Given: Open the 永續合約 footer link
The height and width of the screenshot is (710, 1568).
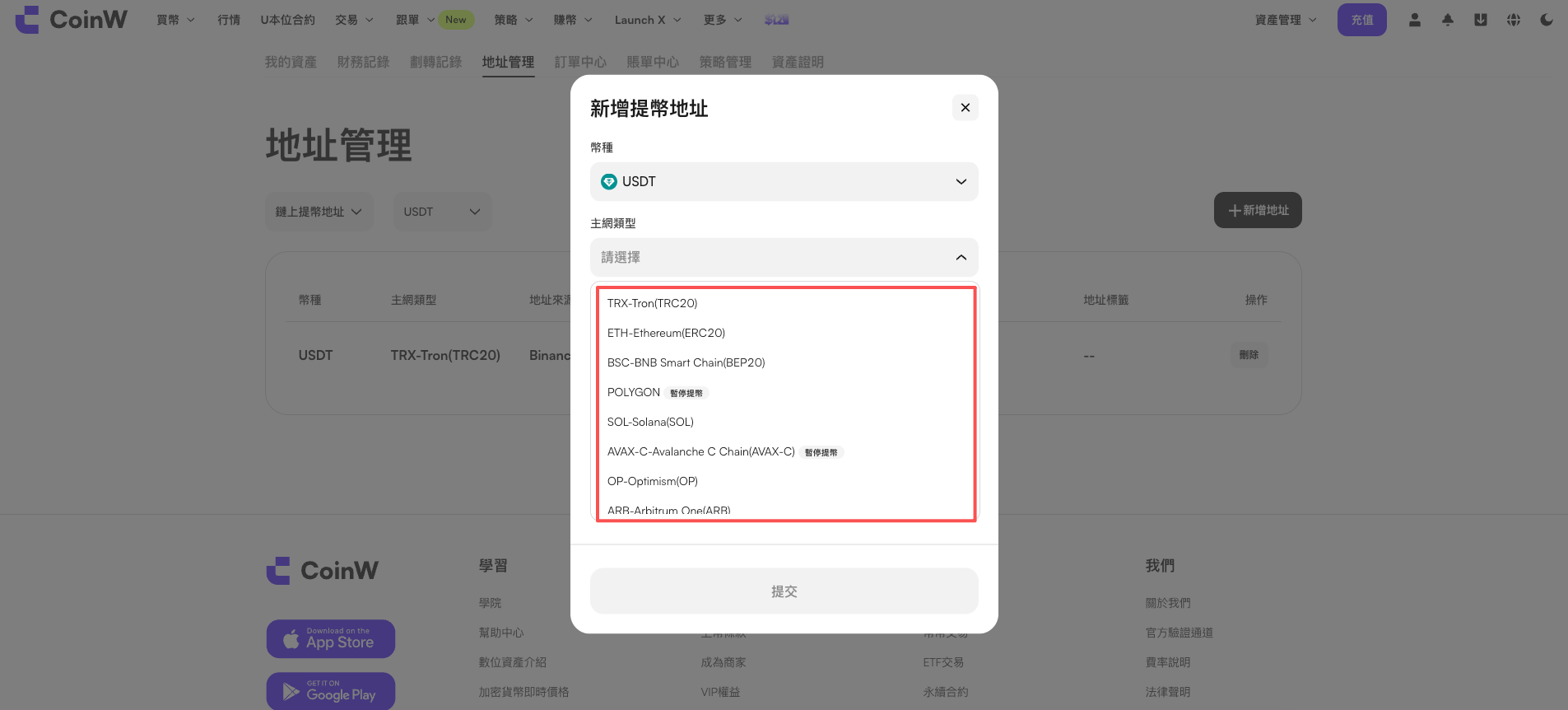Looking at the screenshot, I should click(946, 692).
